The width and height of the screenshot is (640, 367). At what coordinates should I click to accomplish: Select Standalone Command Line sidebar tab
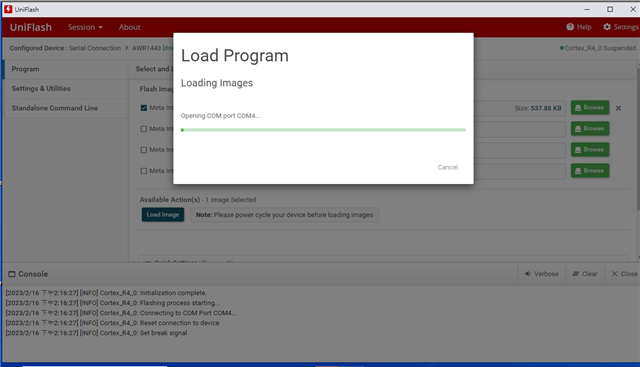(66, 108)
